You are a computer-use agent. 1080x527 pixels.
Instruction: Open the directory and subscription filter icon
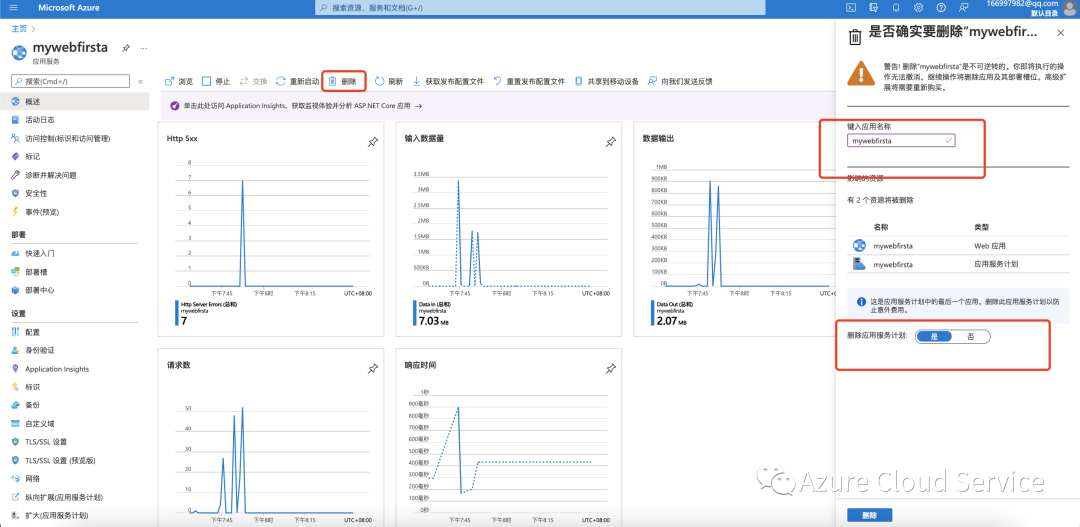pos(873,8)
